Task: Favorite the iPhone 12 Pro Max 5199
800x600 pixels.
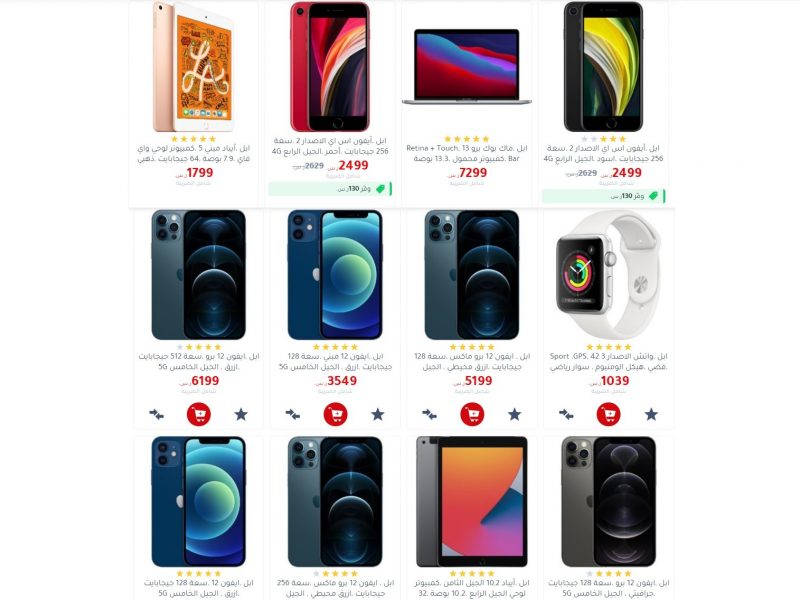Action: (514, 414)
